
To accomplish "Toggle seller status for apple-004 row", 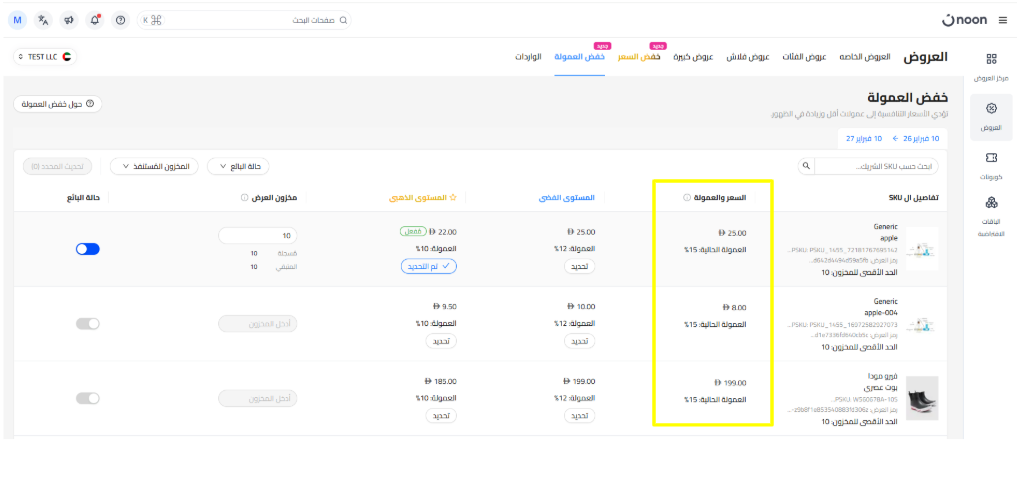I will pyautogui.click(x=88, y=323).
